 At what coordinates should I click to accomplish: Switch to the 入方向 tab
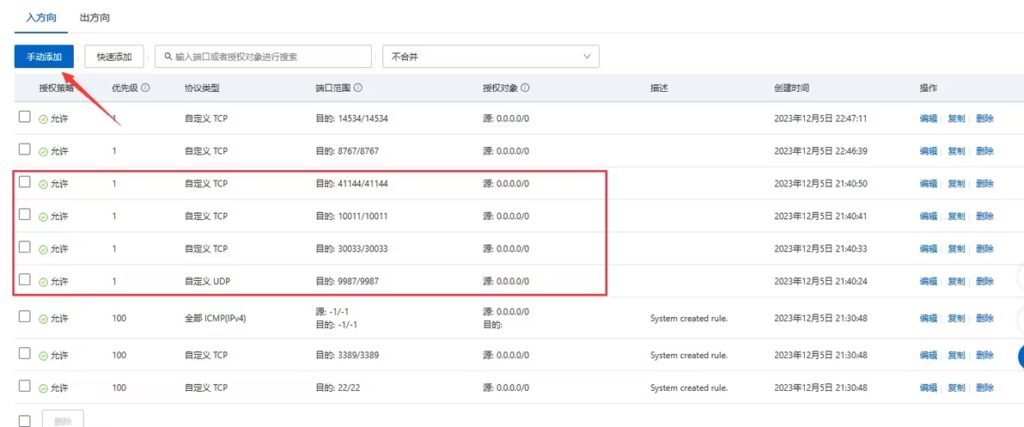pyautogui.click(x=40, y=18)
